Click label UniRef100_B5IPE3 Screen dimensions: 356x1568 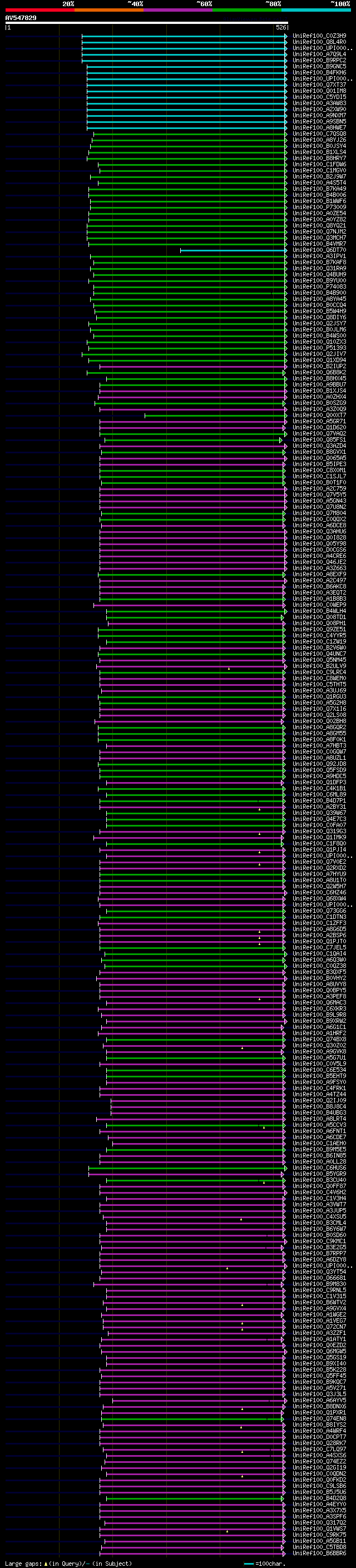pyautogui.click(x=319, y=464)
